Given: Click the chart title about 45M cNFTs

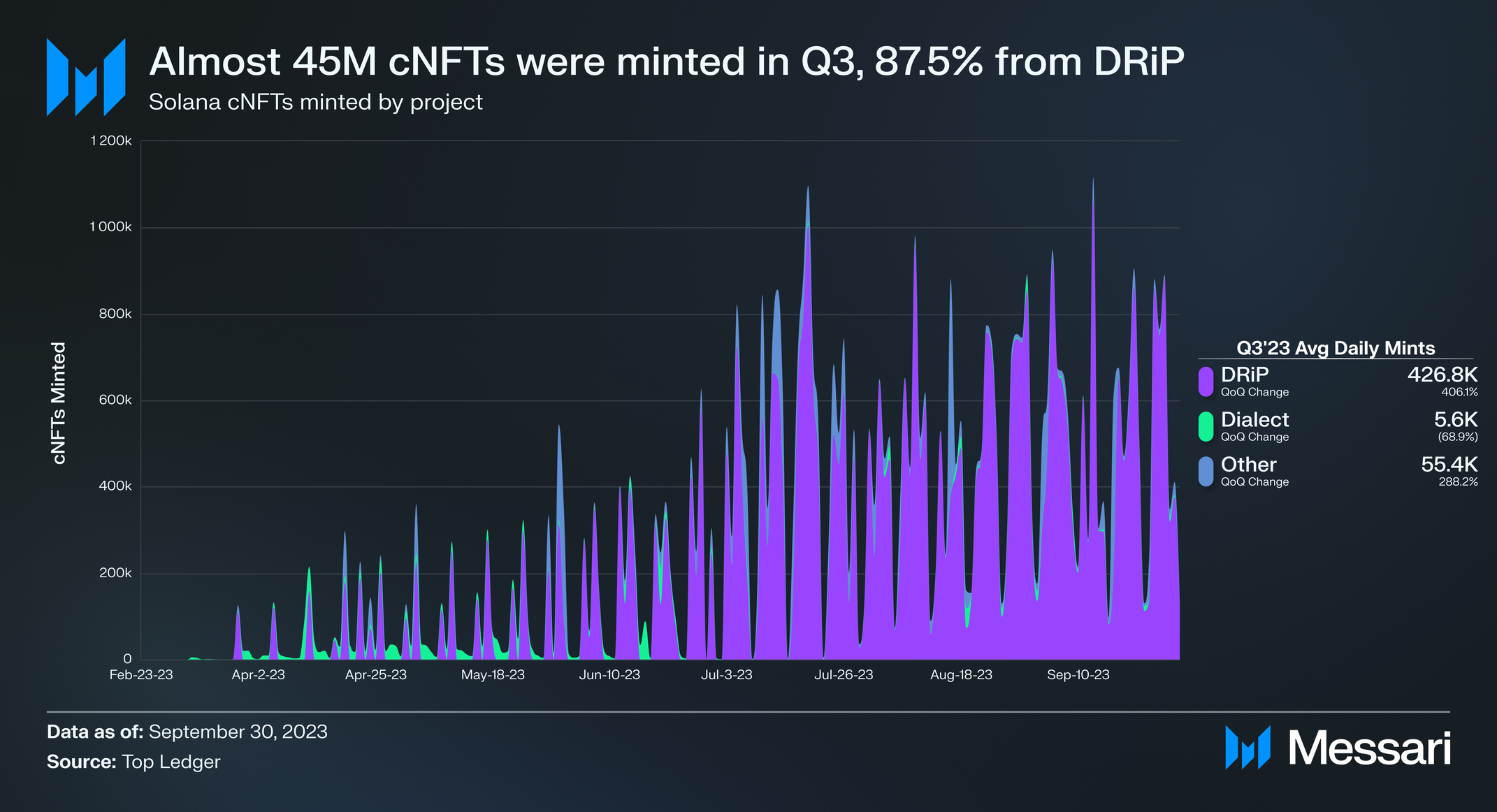Looking at the screenshot, I should click(x=666, y=61).
